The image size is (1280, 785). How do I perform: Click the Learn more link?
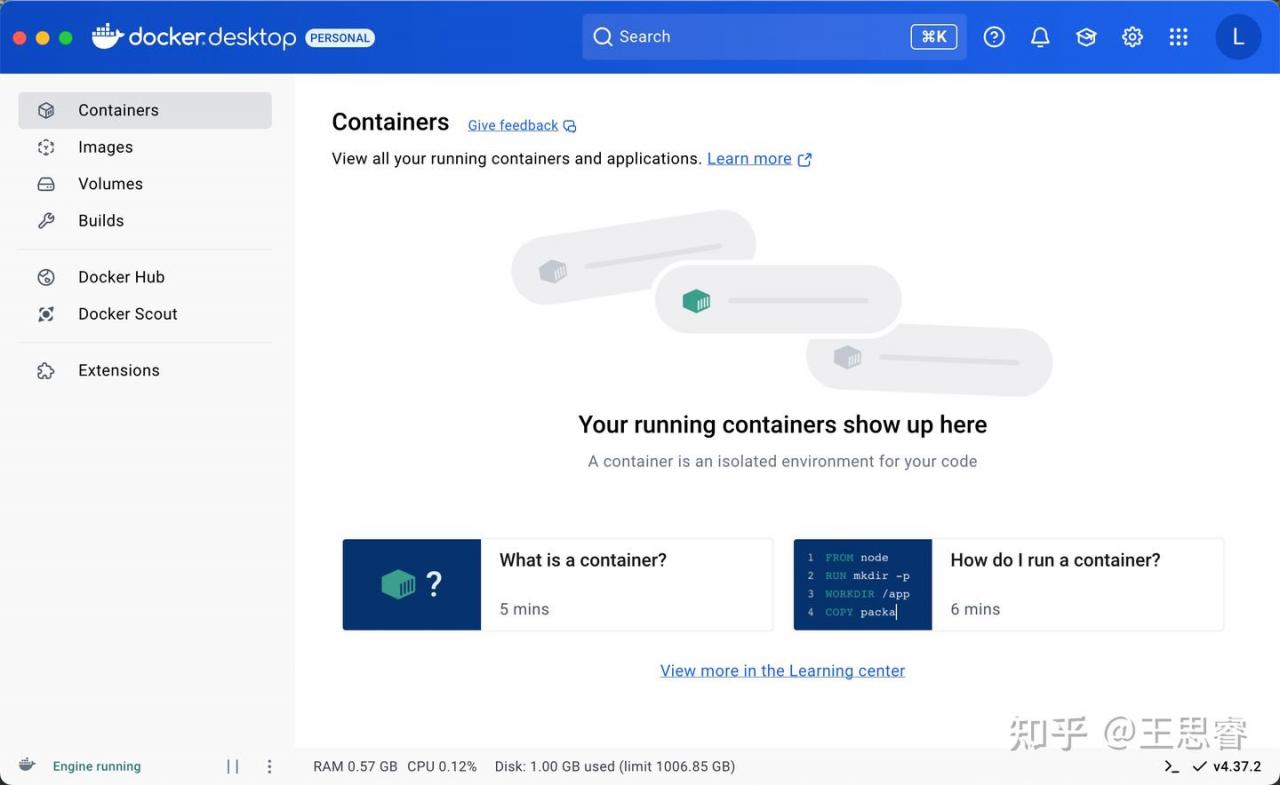pyautogui.click(x=749, y=158)
